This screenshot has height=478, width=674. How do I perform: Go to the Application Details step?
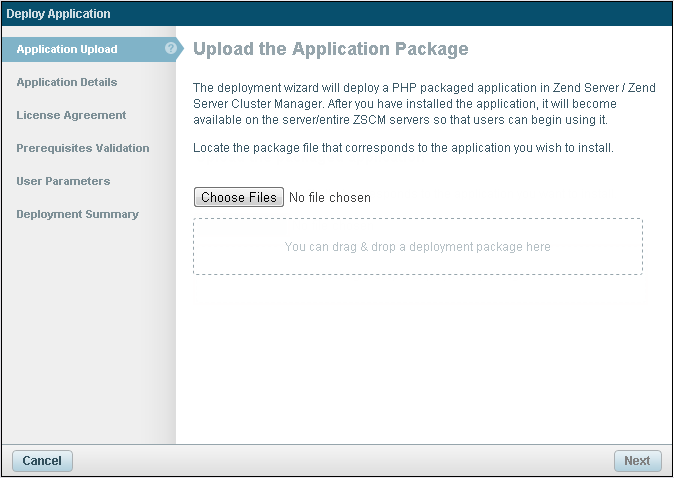[67, 82]
